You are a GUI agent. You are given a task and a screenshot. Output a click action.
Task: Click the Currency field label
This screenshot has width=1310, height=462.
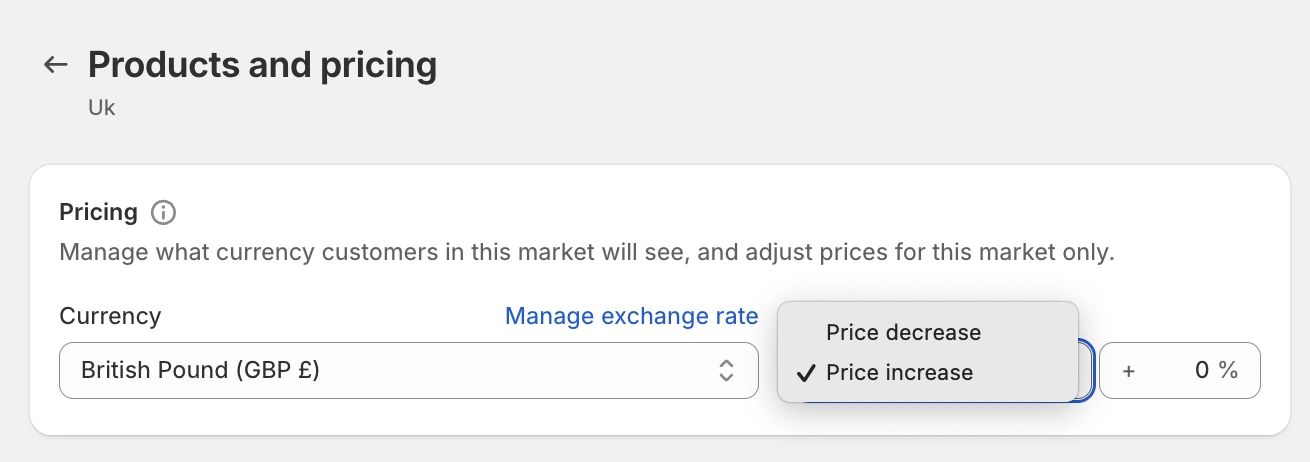[x=110, y=316]
